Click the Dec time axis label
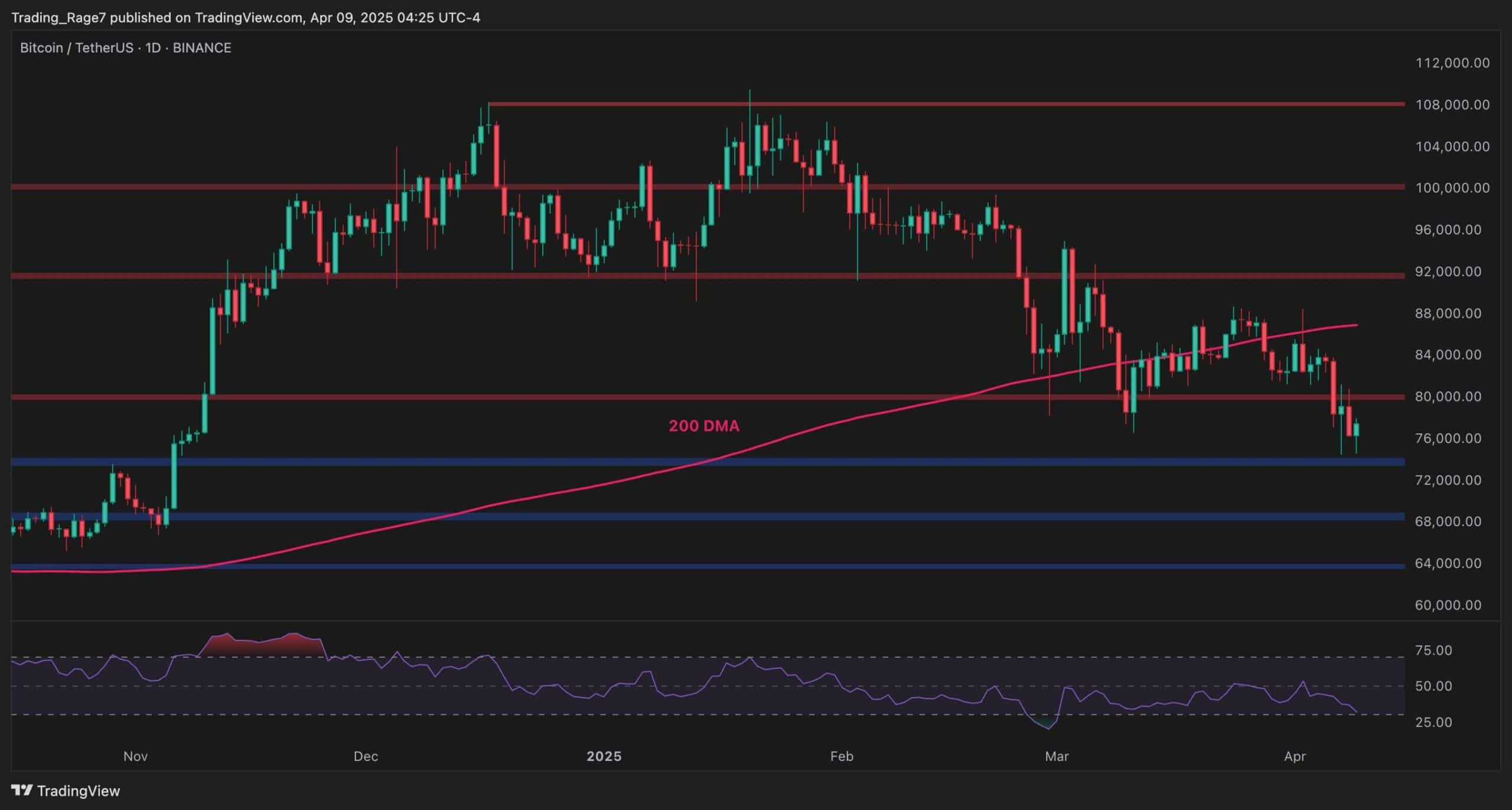 [x=365, y=756]
